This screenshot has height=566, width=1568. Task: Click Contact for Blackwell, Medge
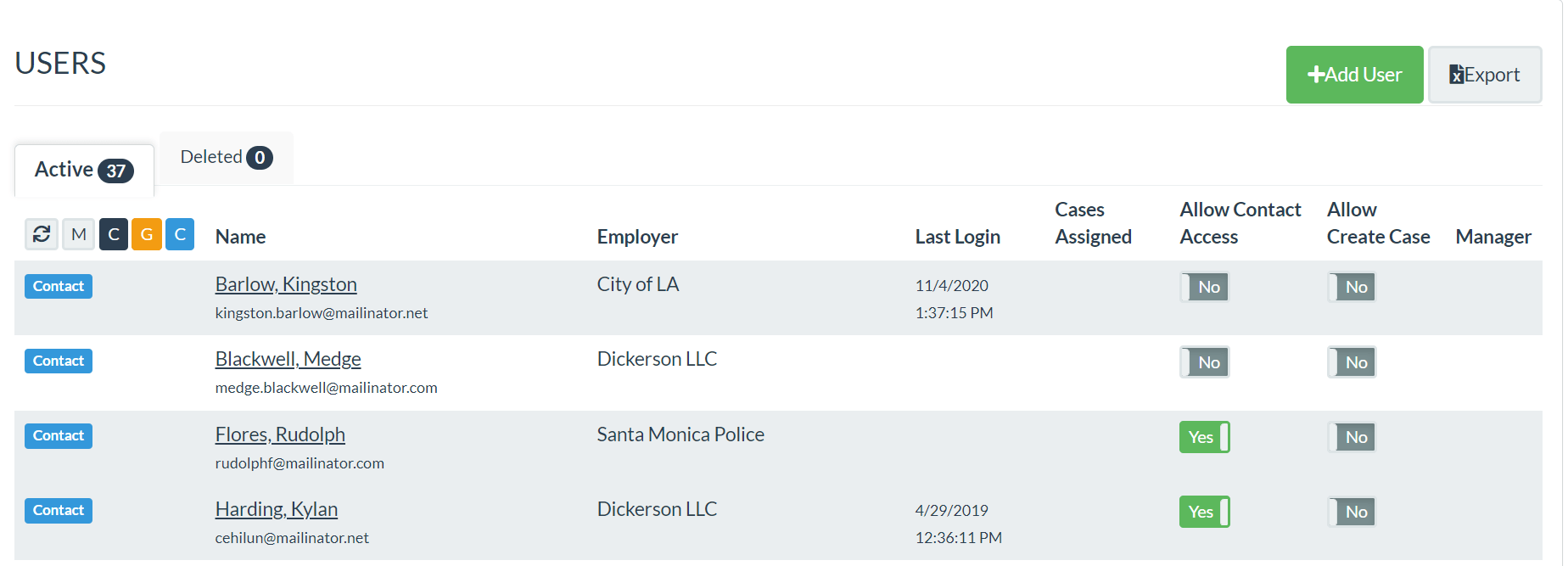click(x=58, y=361)
